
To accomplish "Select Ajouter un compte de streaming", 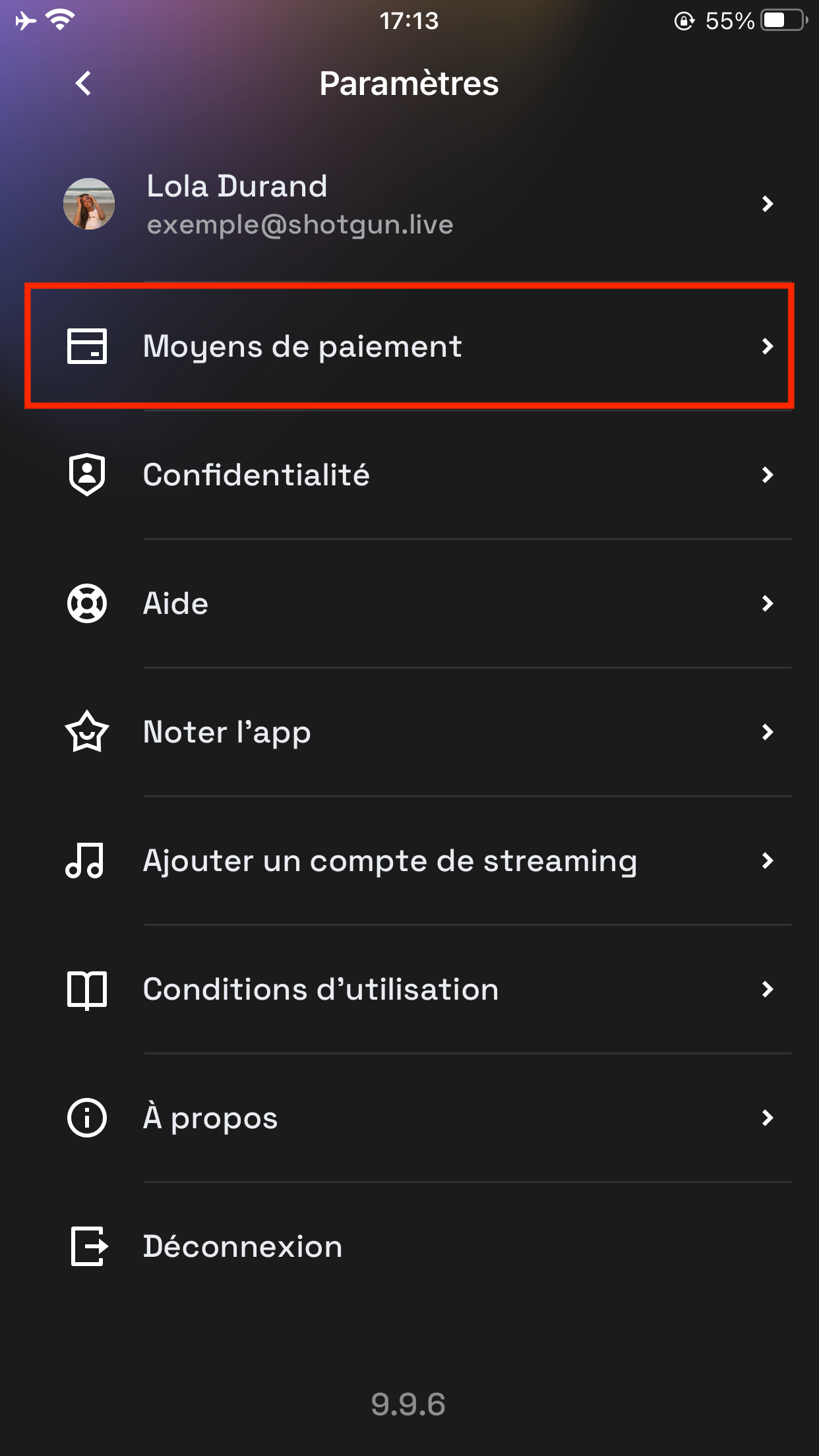I will (409, 861).
